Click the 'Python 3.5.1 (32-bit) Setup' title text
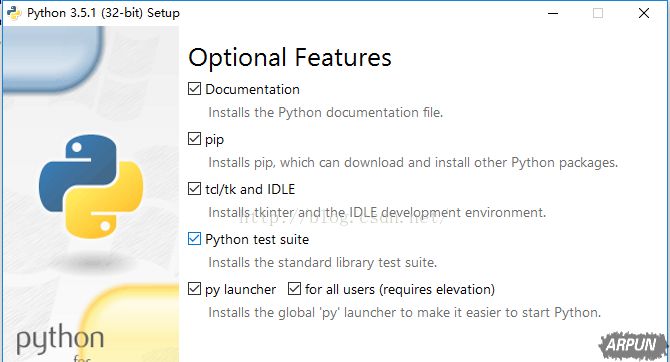 pos(103,13)
